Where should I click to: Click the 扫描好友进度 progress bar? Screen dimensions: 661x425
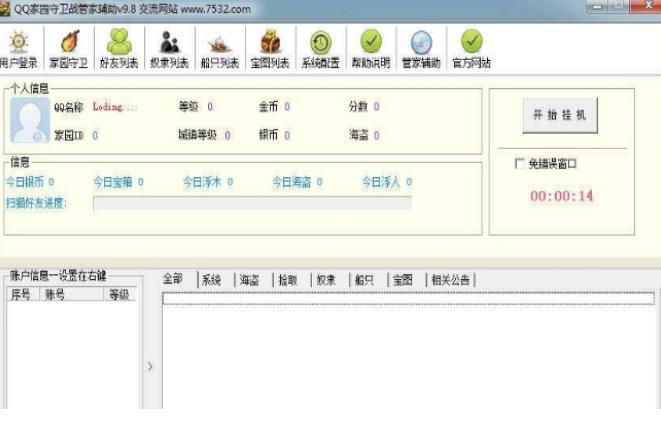[252, 203]
